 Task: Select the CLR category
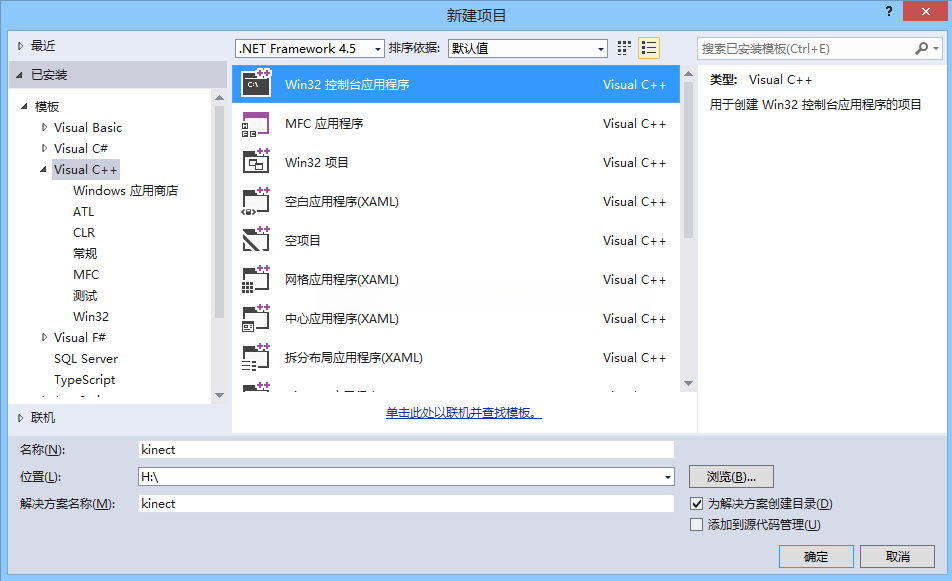[x=84, y=233]
